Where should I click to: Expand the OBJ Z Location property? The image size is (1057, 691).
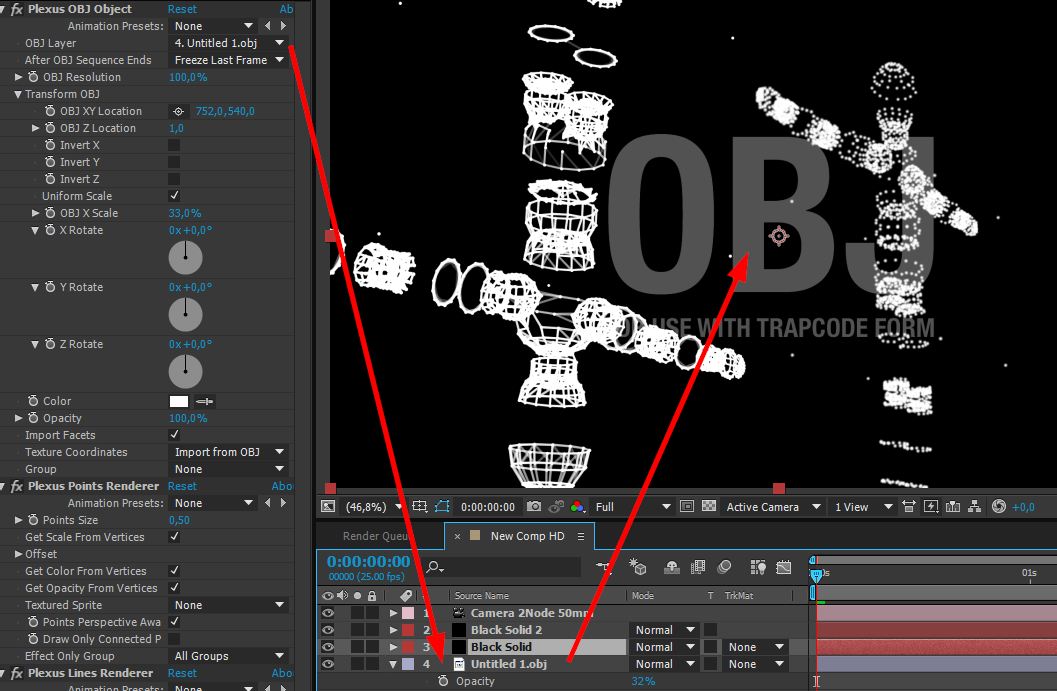[35, 128]
